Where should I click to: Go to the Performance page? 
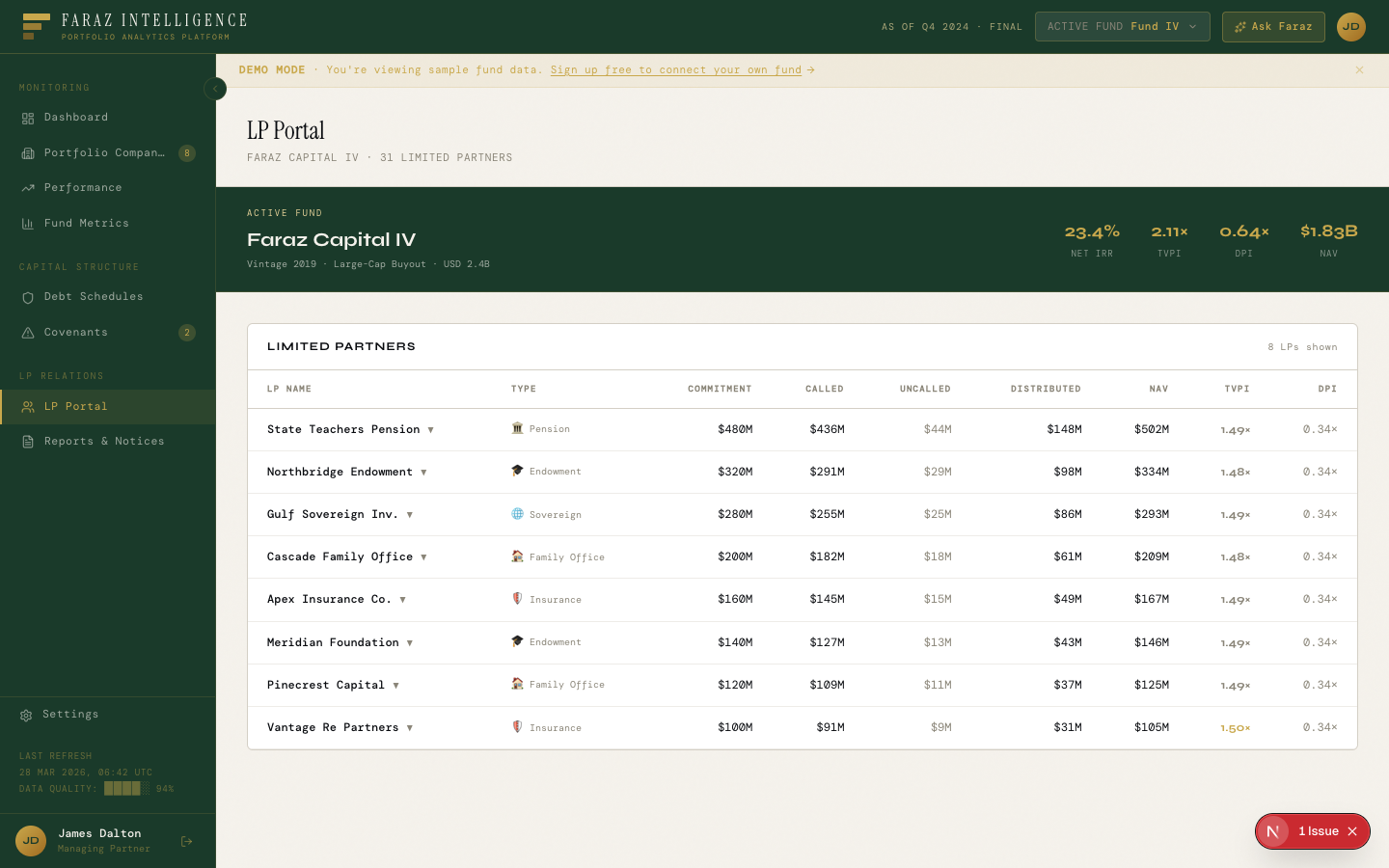108,188
